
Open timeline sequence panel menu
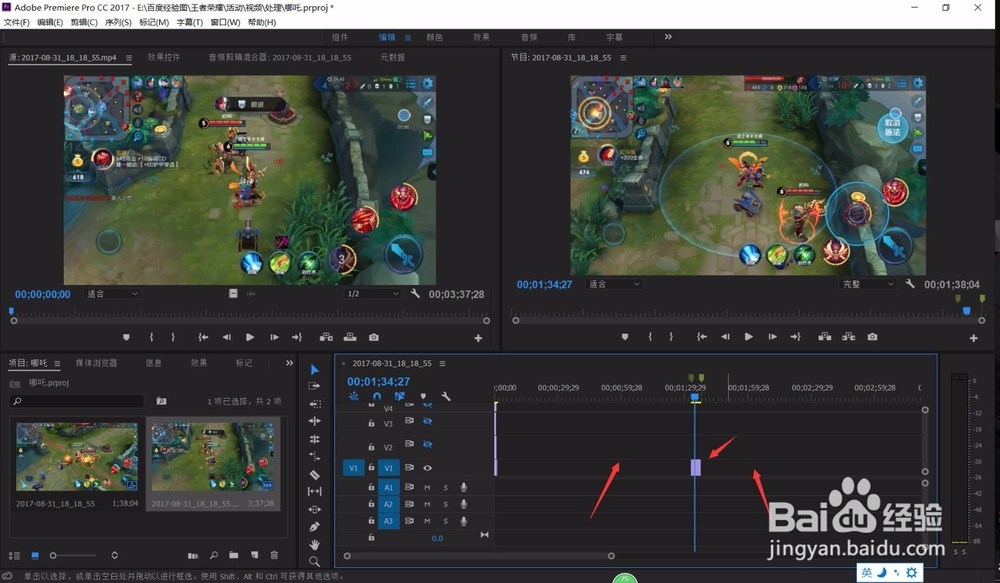(442, 363)
